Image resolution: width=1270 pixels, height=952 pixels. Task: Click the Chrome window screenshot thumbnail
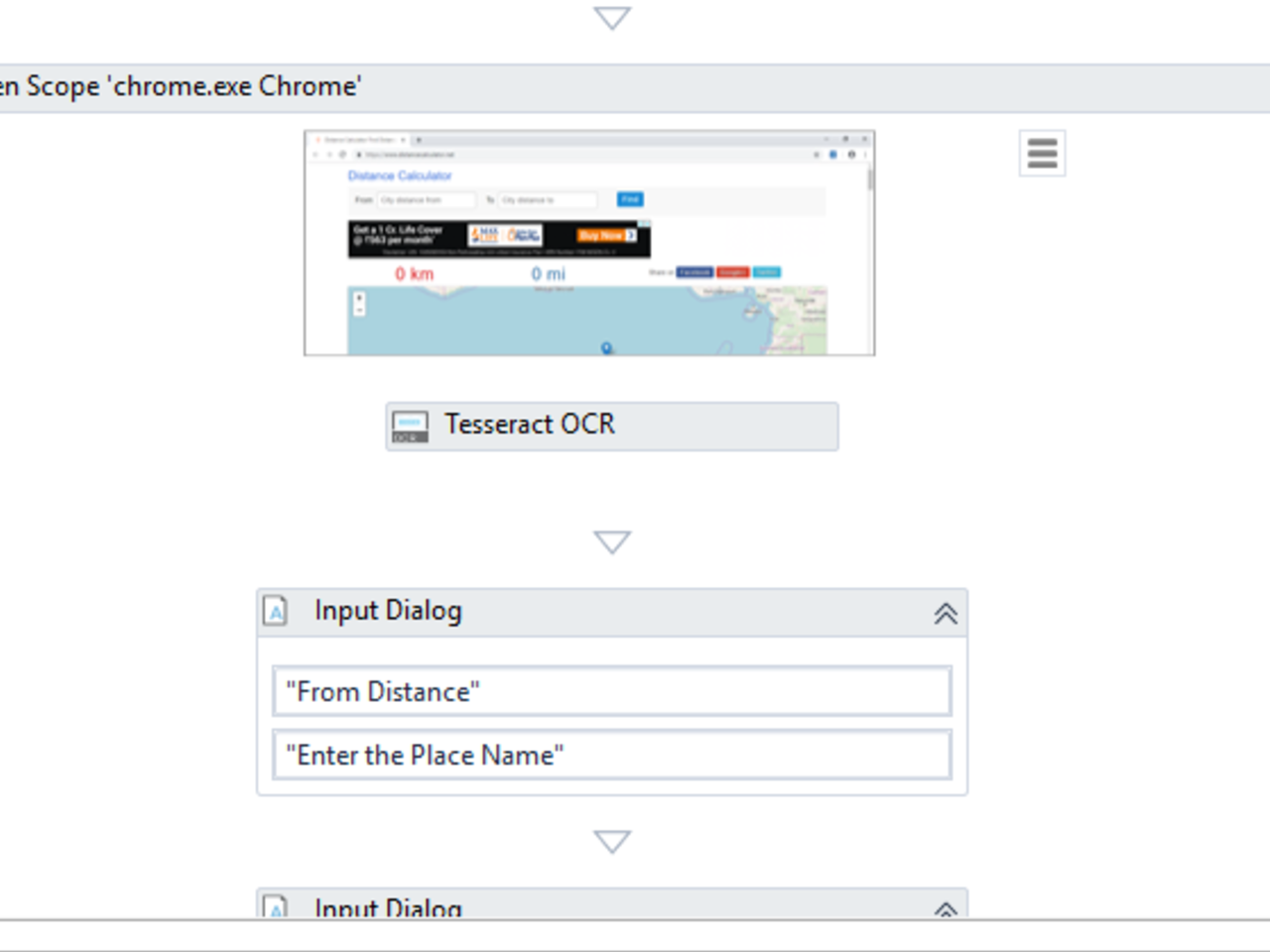click(x=589, y=243)
